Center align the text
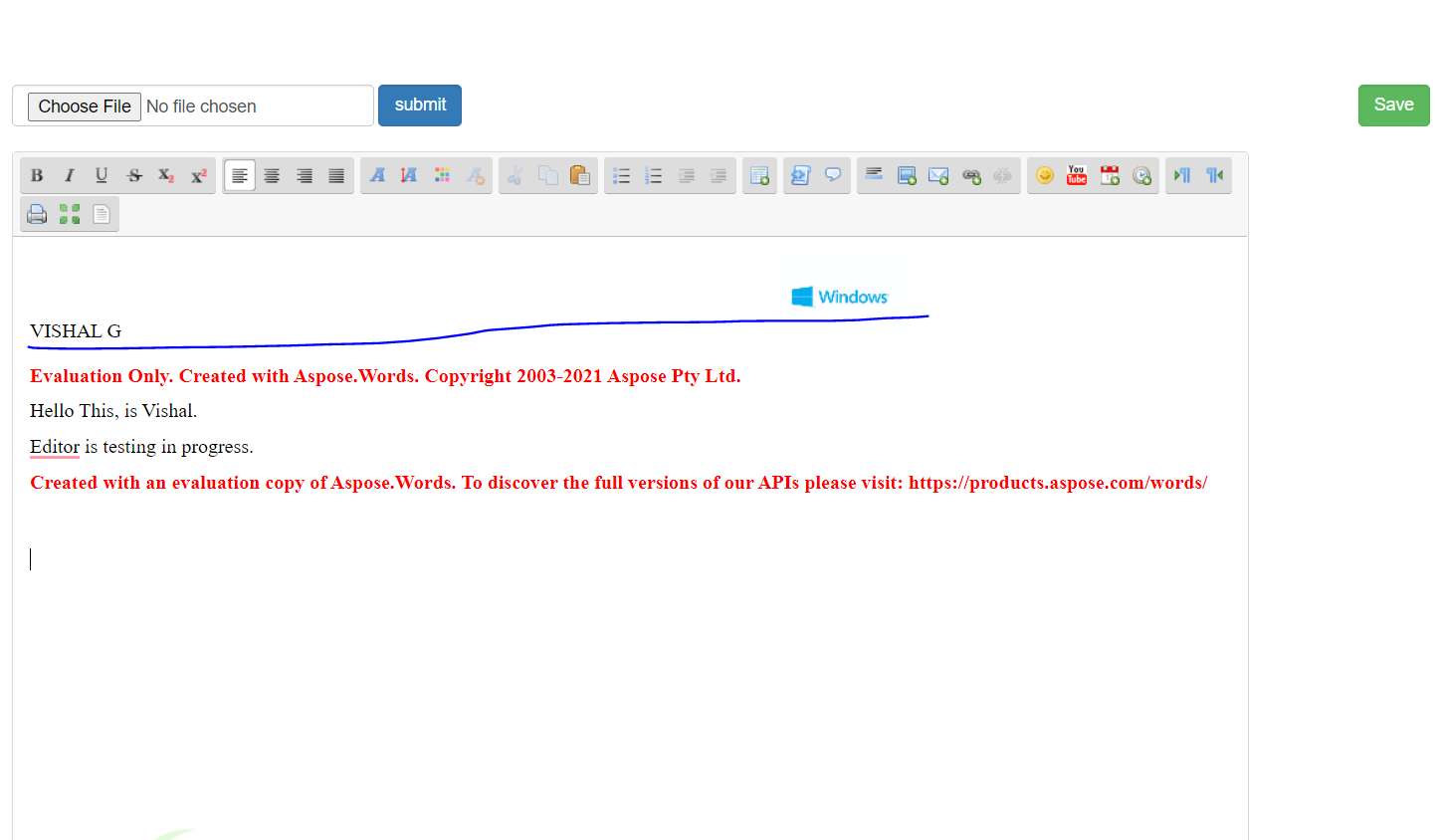Screen dimensions: 1444x840 tap(272, 176)
